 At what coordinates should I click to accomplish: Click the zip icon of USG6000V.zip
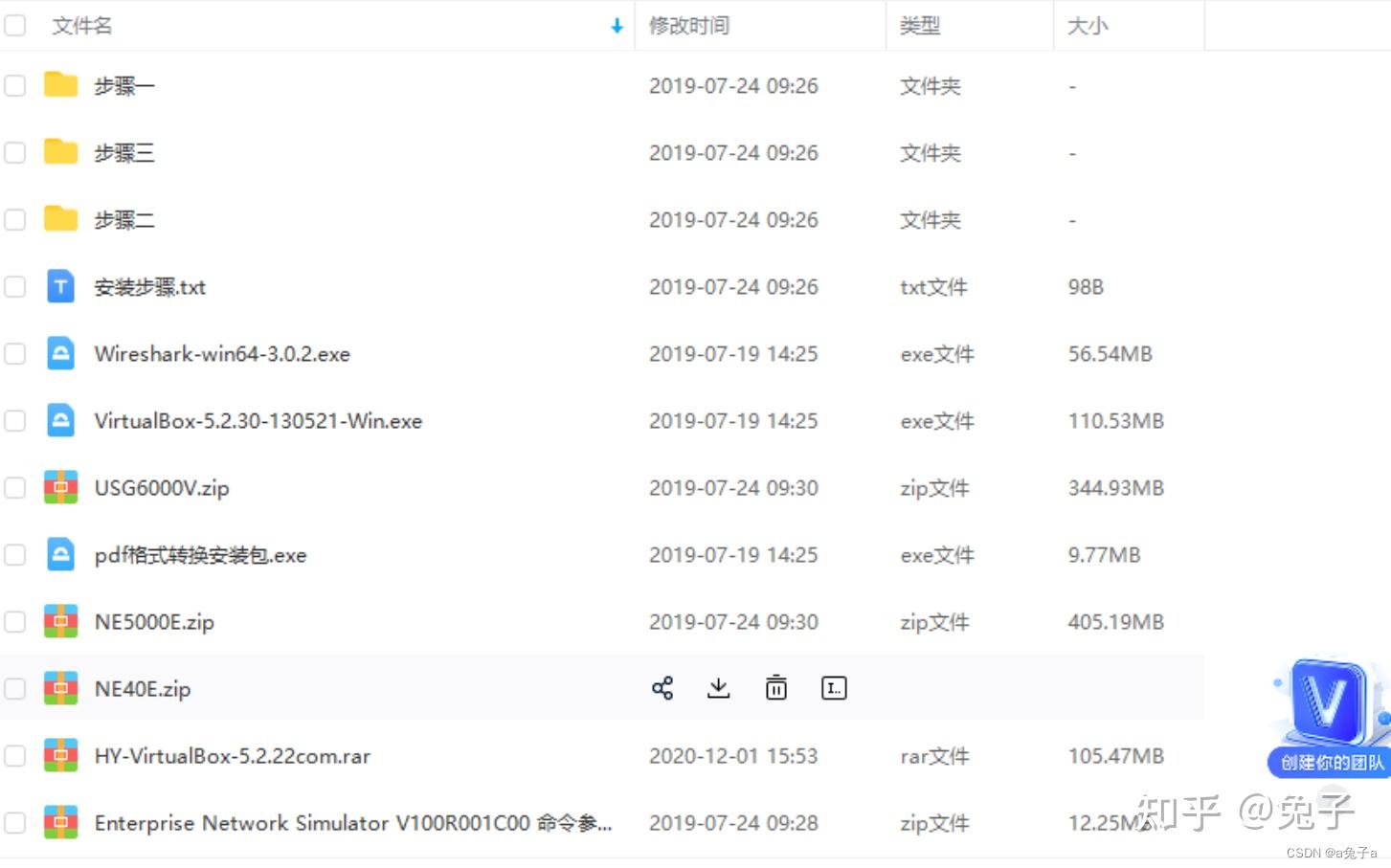(x=60, y=487)
